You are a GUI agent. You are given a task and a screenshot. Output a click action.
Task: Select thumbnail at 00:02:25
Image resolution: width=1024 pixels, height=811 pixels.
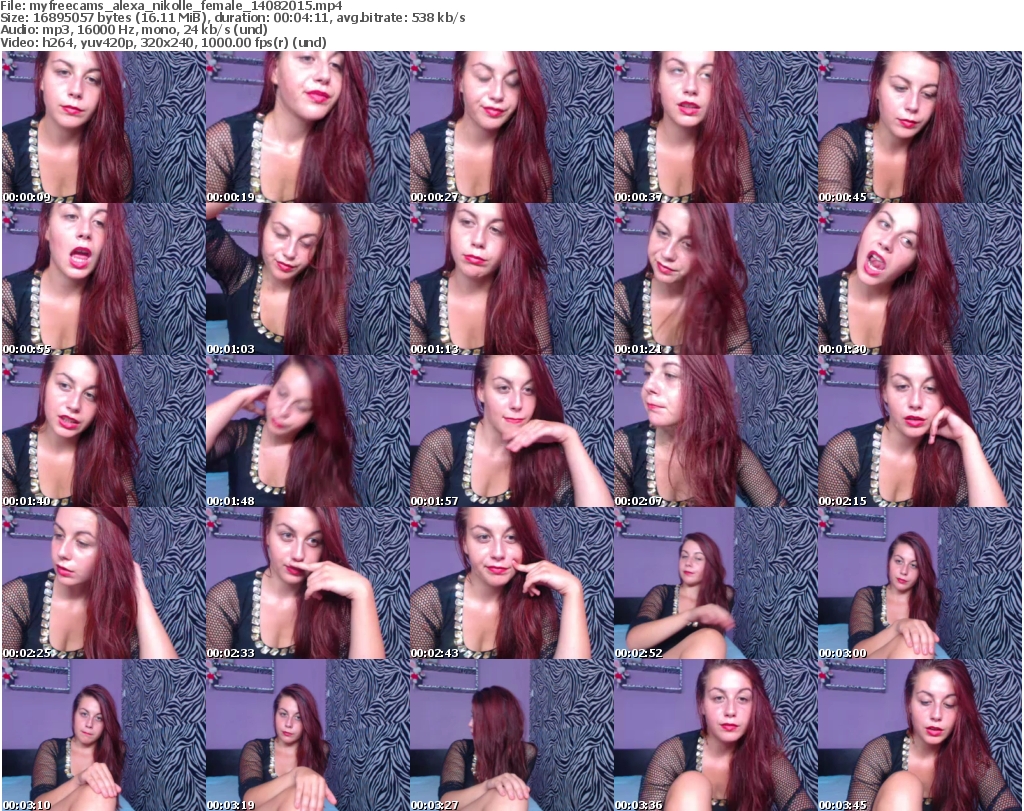[x=103, y=583]
